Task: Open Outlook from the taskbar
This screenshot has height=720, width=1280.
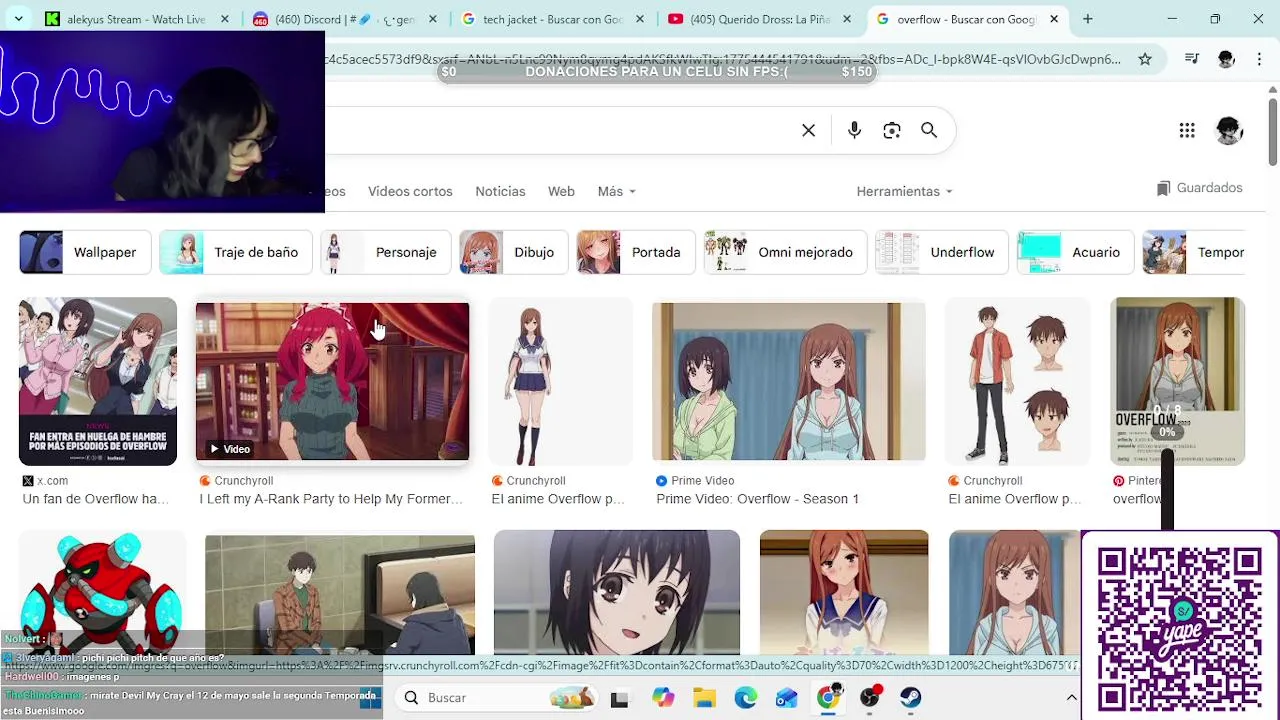Action: tap(787, 698)
